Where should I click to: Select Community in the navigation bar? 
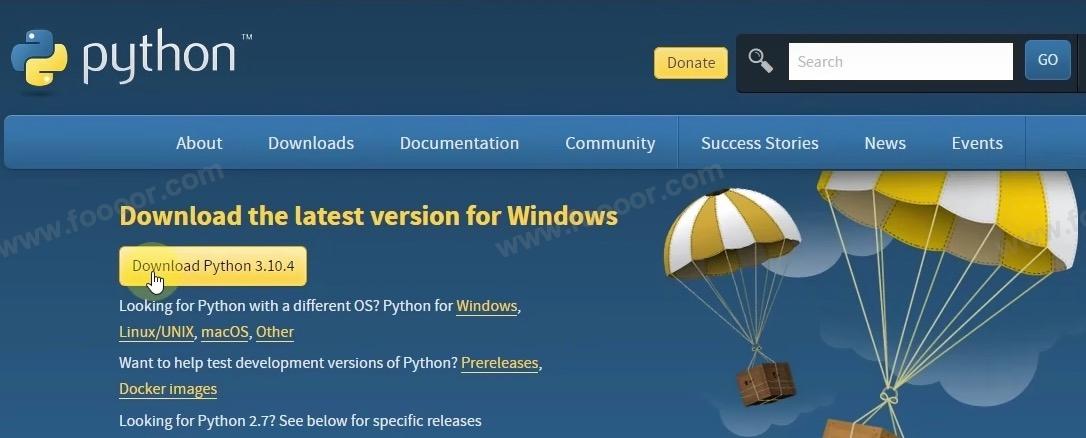point(610,143)
